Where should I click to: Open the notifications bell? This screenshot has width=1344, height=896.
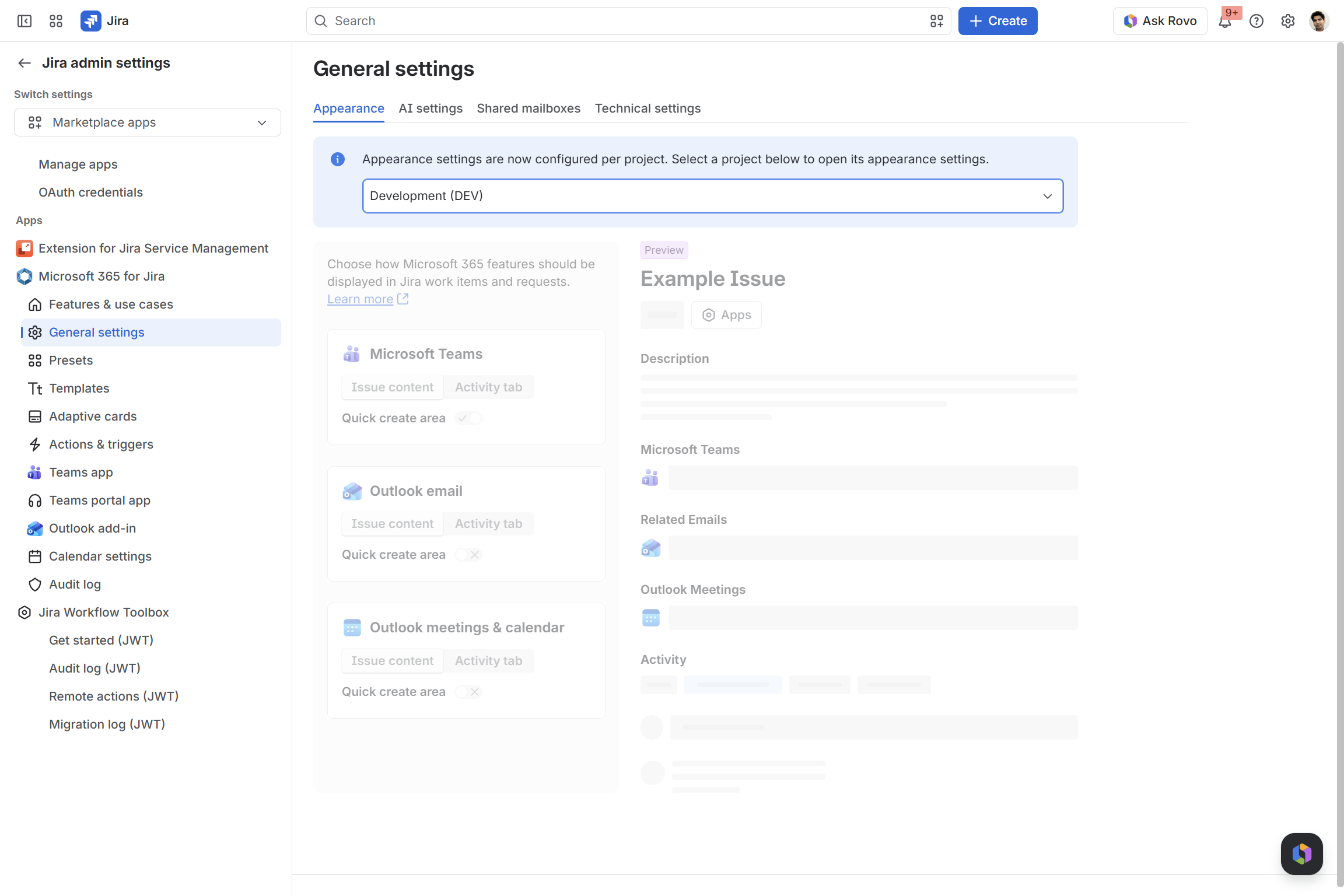[x=1225, y=22]
